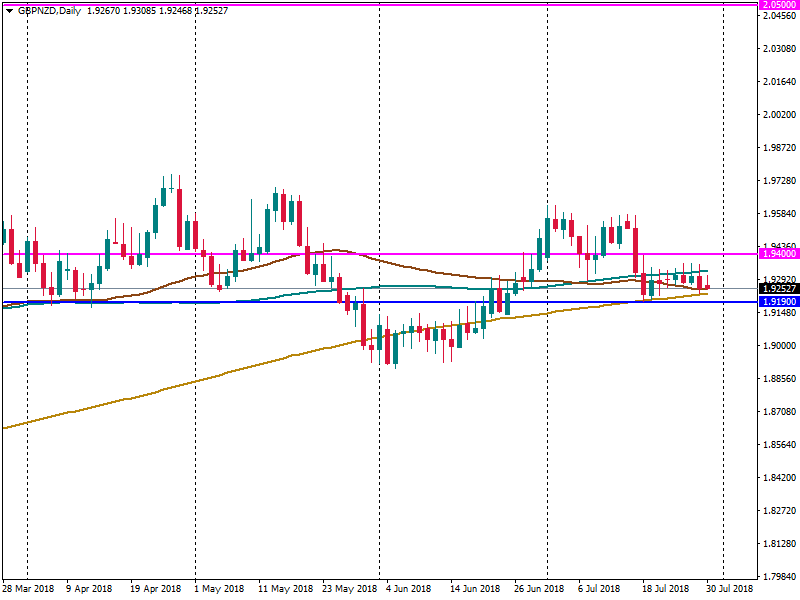Click the 28 Mar 2018 date label
Image resolution: width=800 pixels, height=600 pixels.
tap(27, 589)
